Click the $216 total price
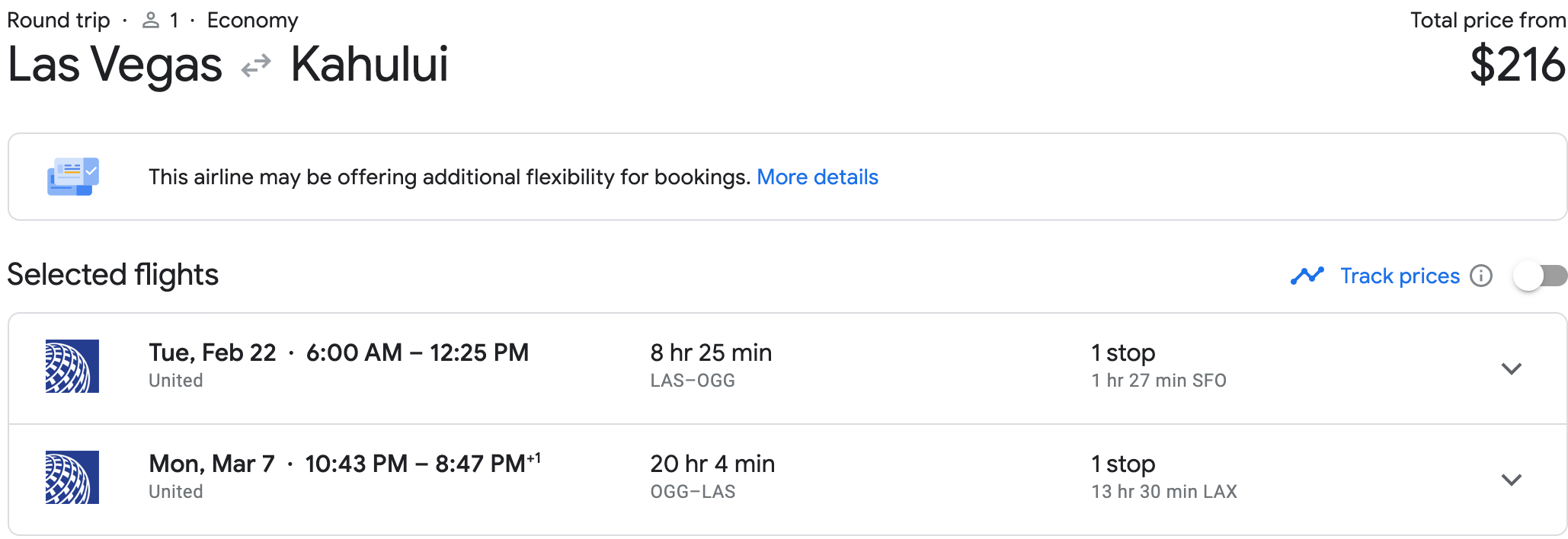 click(1518, 65)
